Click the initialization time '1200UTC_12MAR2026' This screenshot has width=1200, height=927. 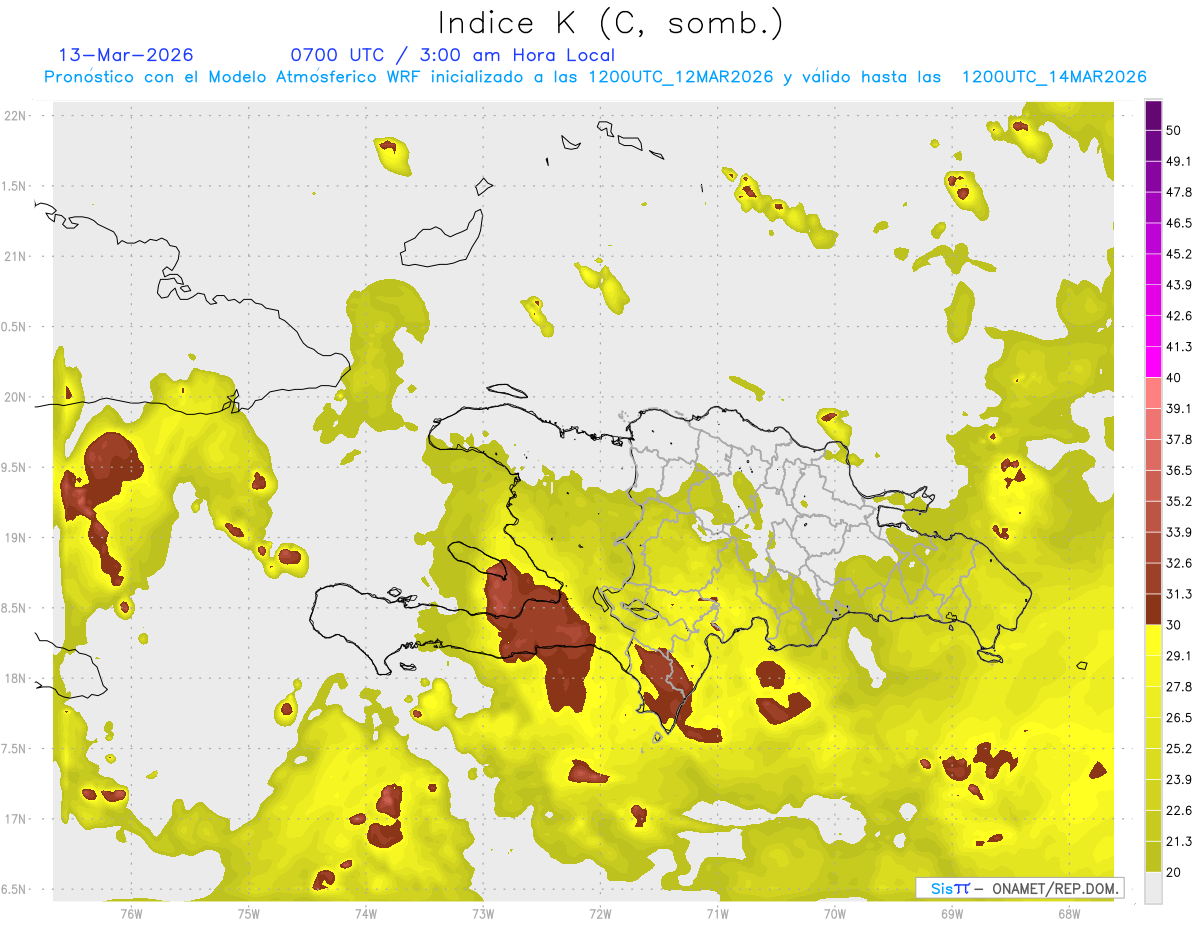pos(681,77)
